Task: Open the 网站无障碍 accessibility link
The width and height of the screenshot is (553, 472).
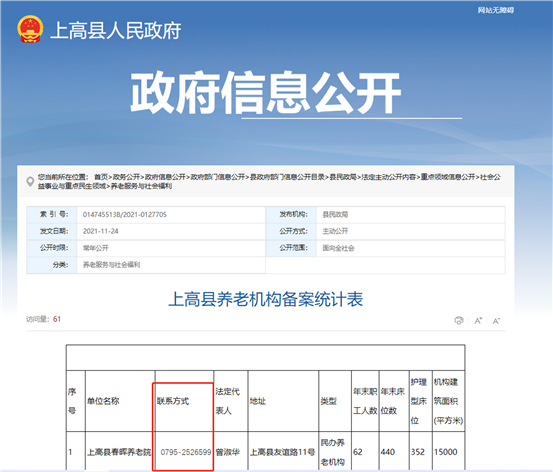Action: (496, 10)
